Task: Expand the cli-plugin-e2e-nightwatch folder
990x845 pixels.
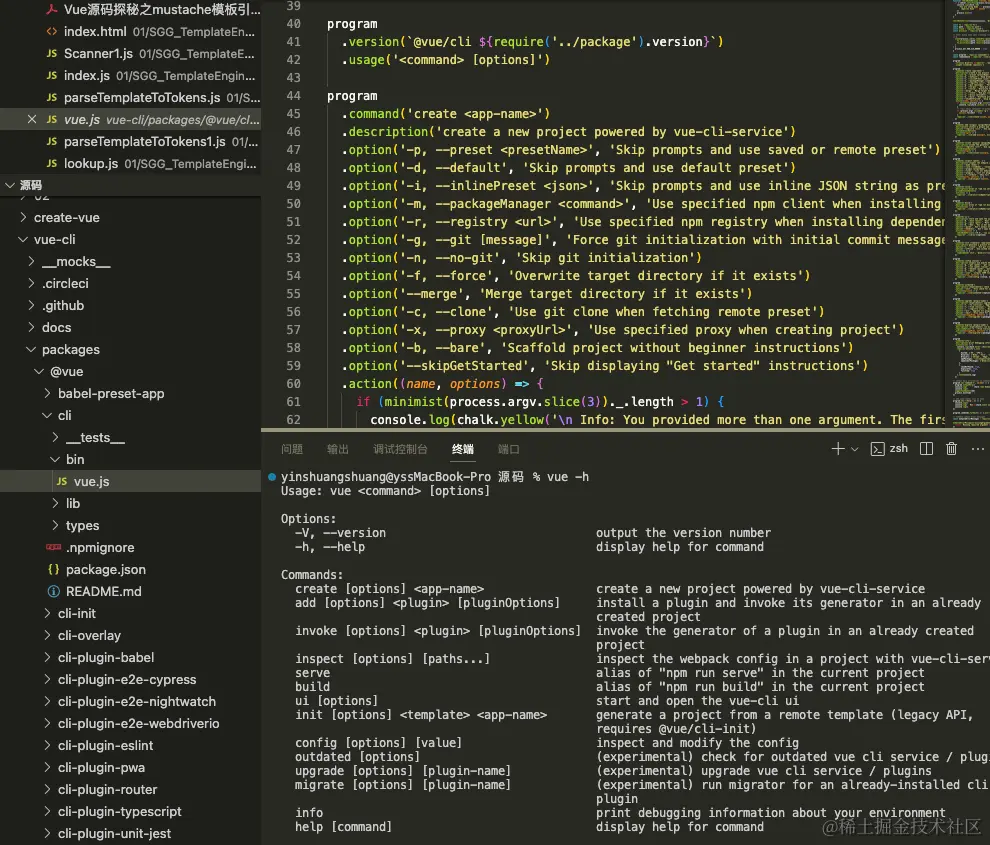Action: point(130,702)
